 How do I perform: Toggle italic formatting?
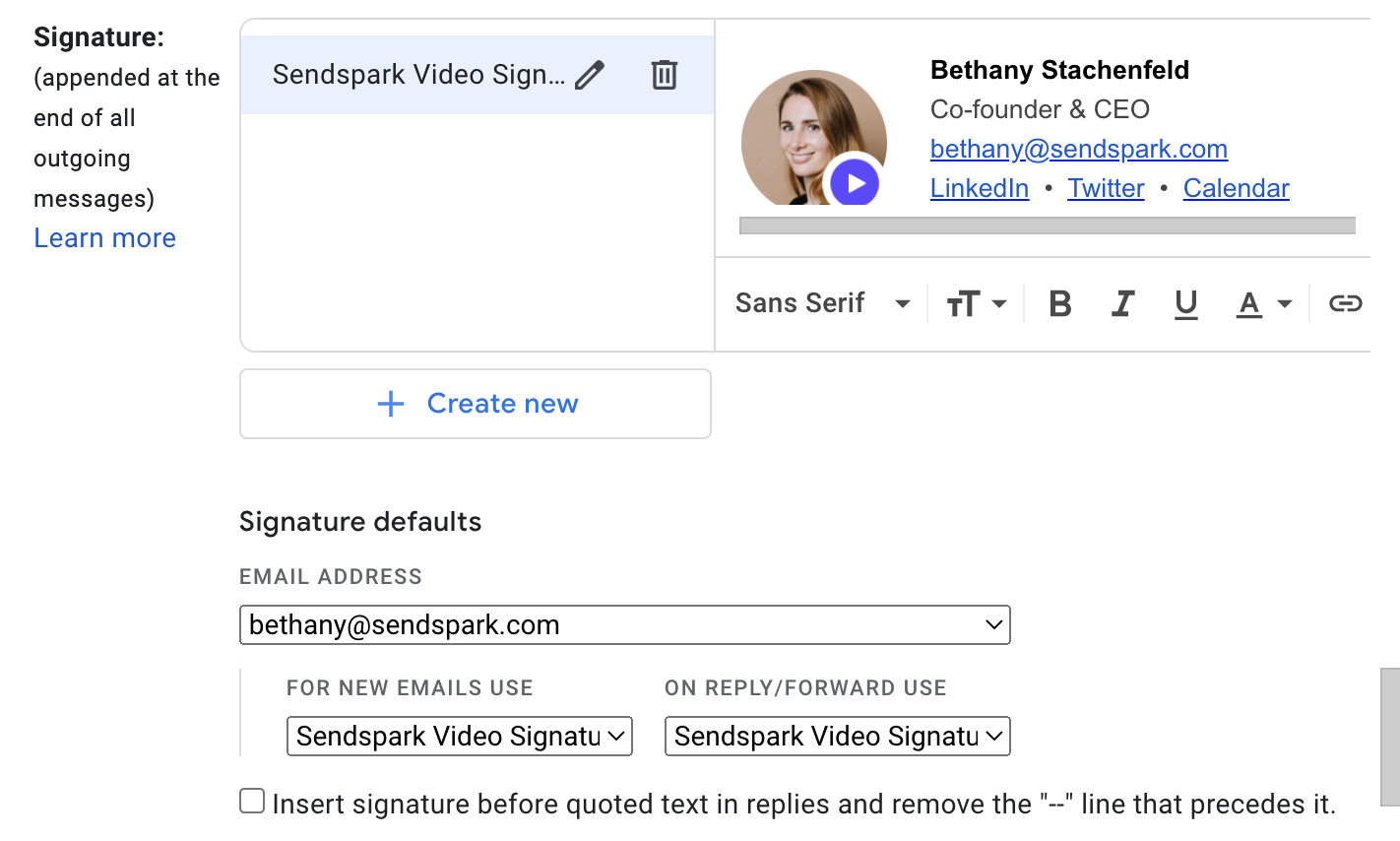pyautogui.click(x=1122, y=303)
